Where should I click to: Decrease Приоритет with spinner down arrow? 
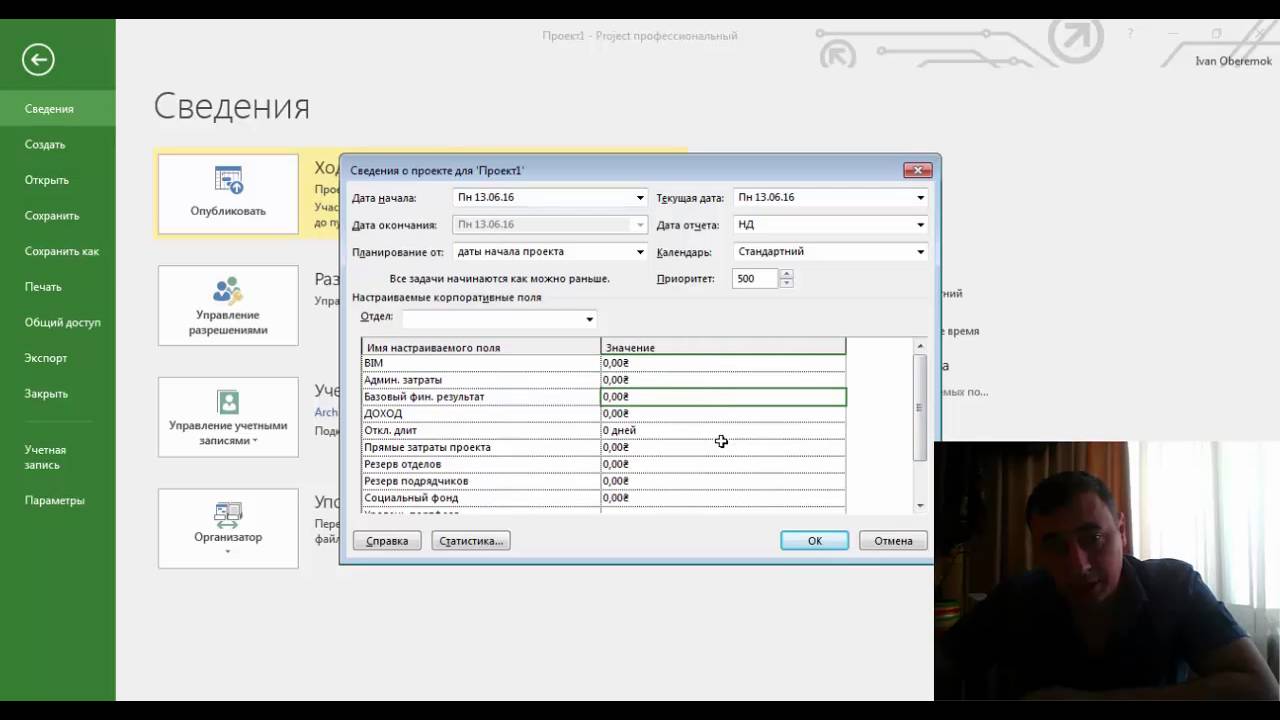(786, 284)
